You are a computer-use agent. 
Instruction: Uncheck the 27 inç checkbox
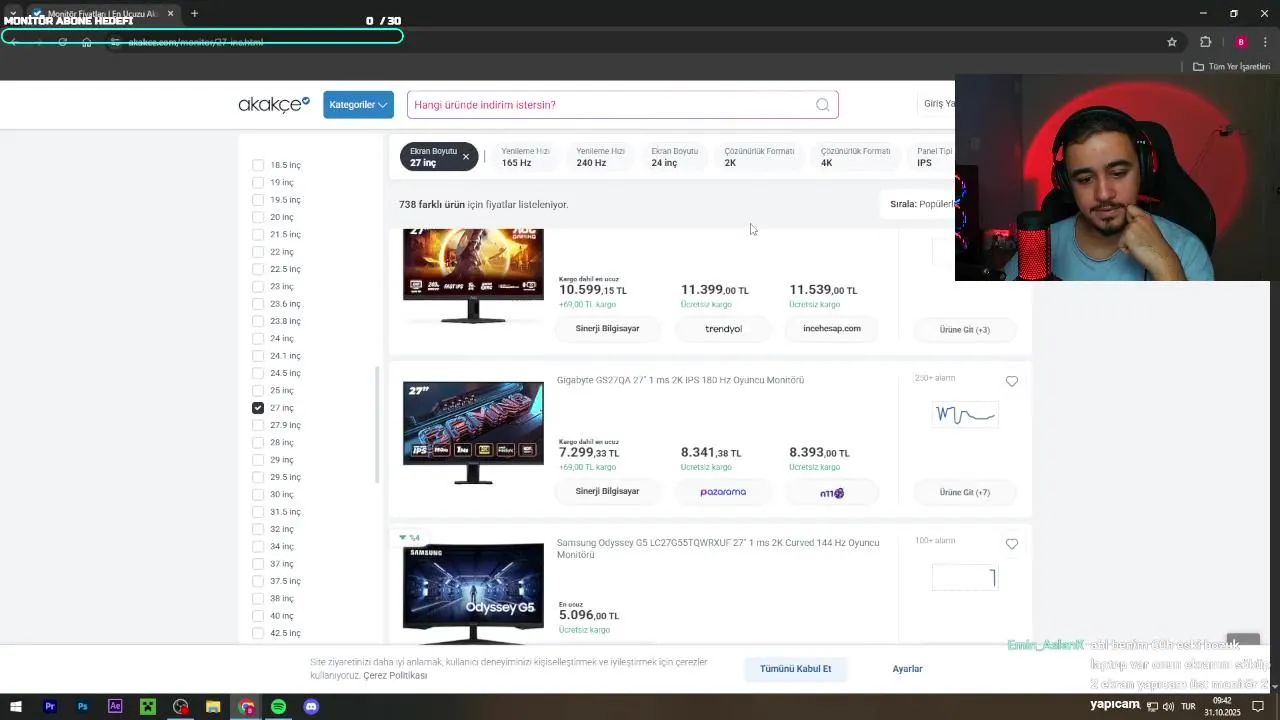pyautogui.click(x=258, y=408)
